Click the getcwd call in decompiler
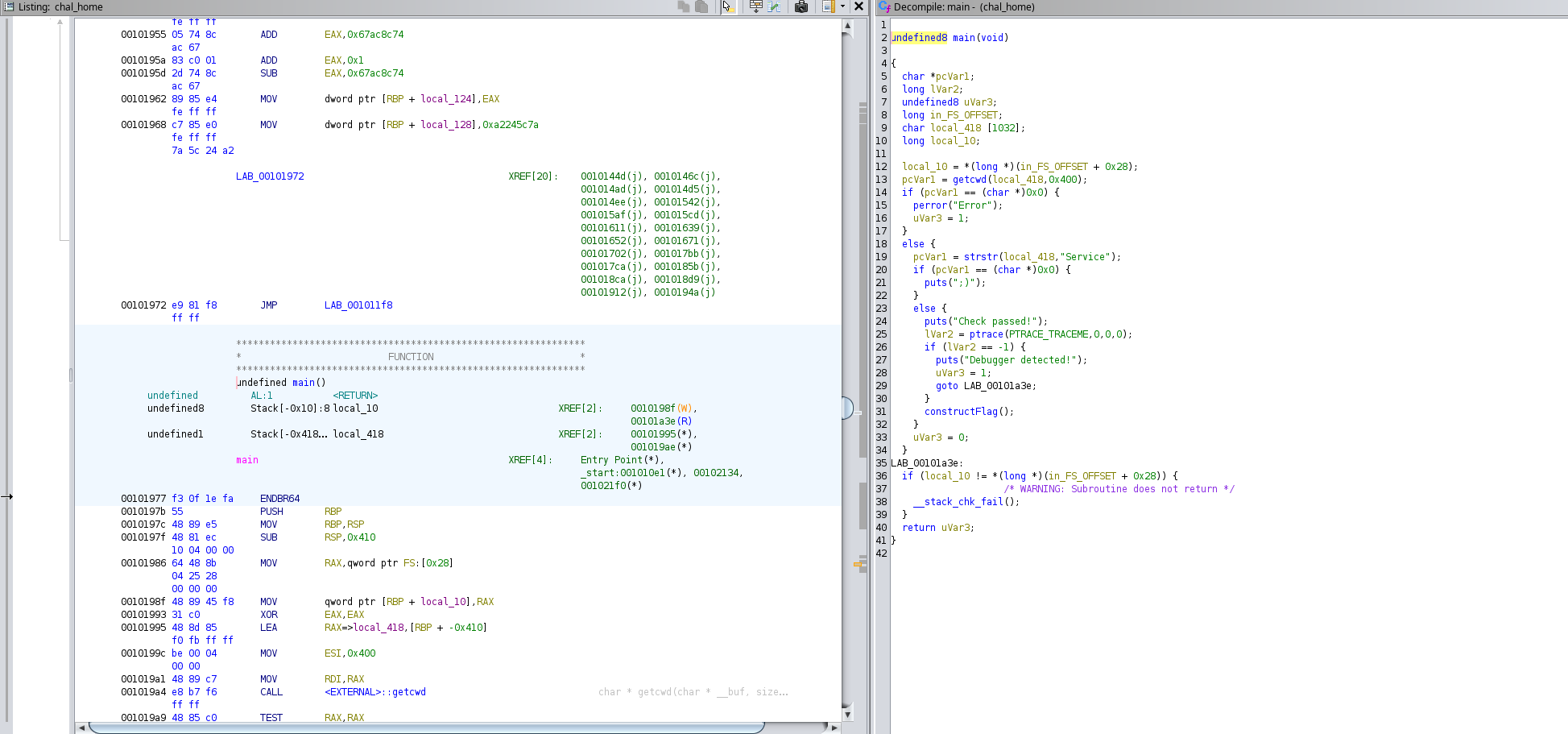 click(x=970, y=180)
